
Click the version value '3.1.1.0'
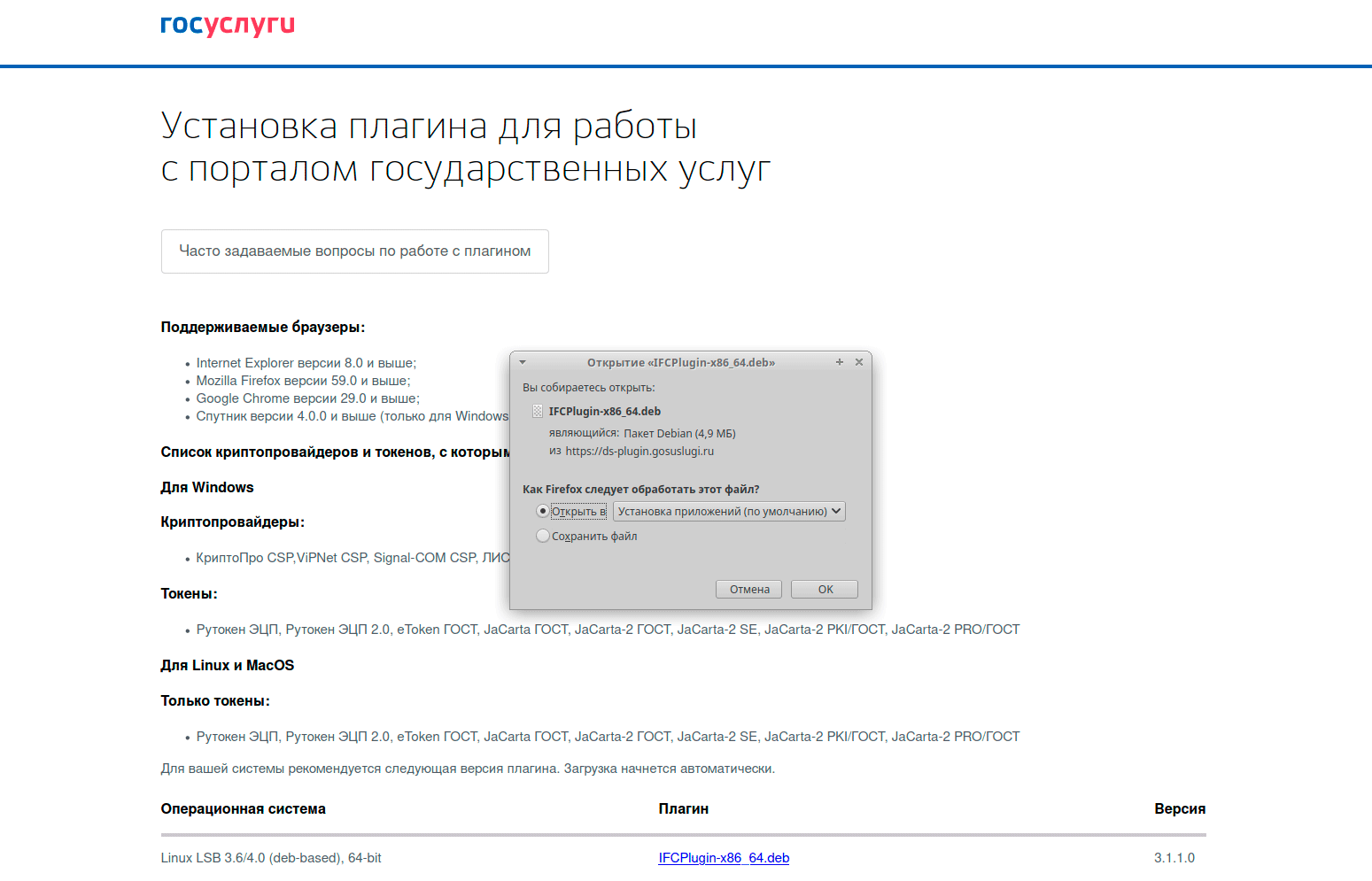coord(1174,858)
